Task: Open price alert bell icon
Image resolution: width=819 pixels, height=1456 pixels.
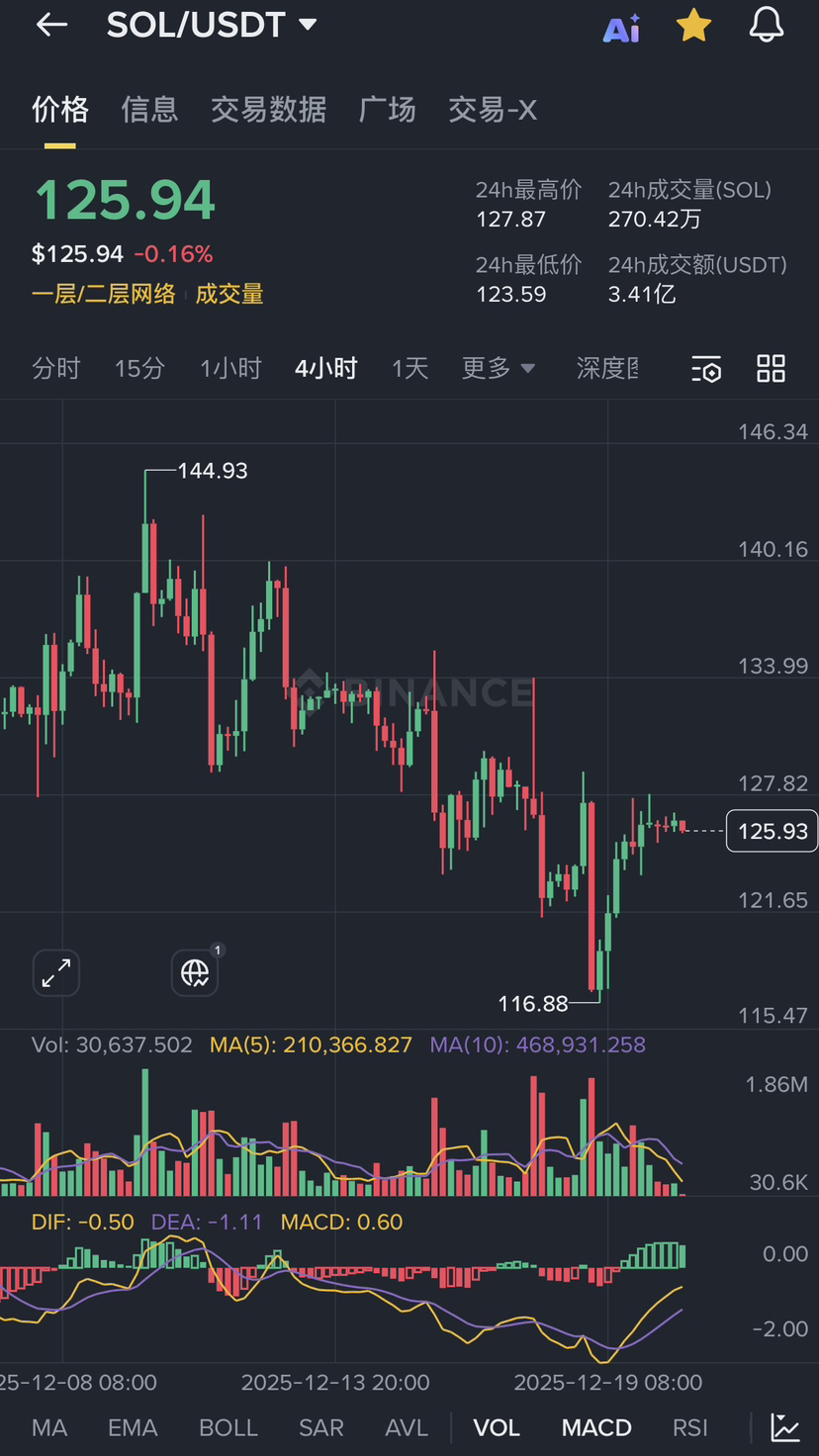Action: point(767,26)
